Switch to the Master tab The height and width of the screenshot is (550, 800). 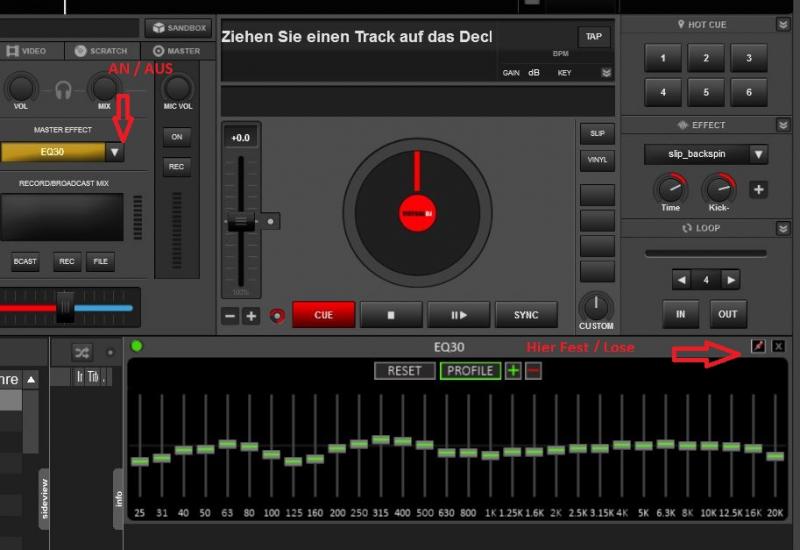pyautogui.click(x=178, y=51)
